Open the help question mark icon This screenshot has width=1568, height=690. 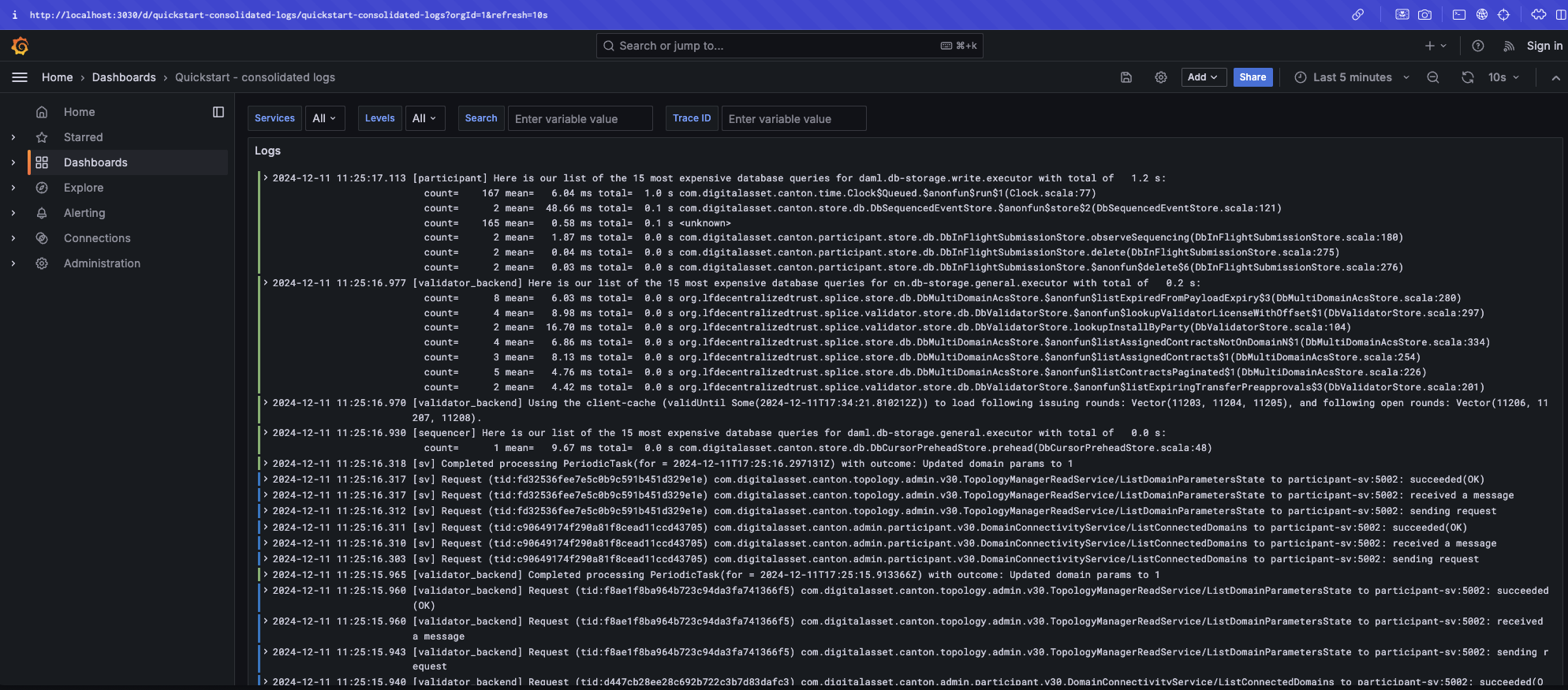click(1478, 47)
